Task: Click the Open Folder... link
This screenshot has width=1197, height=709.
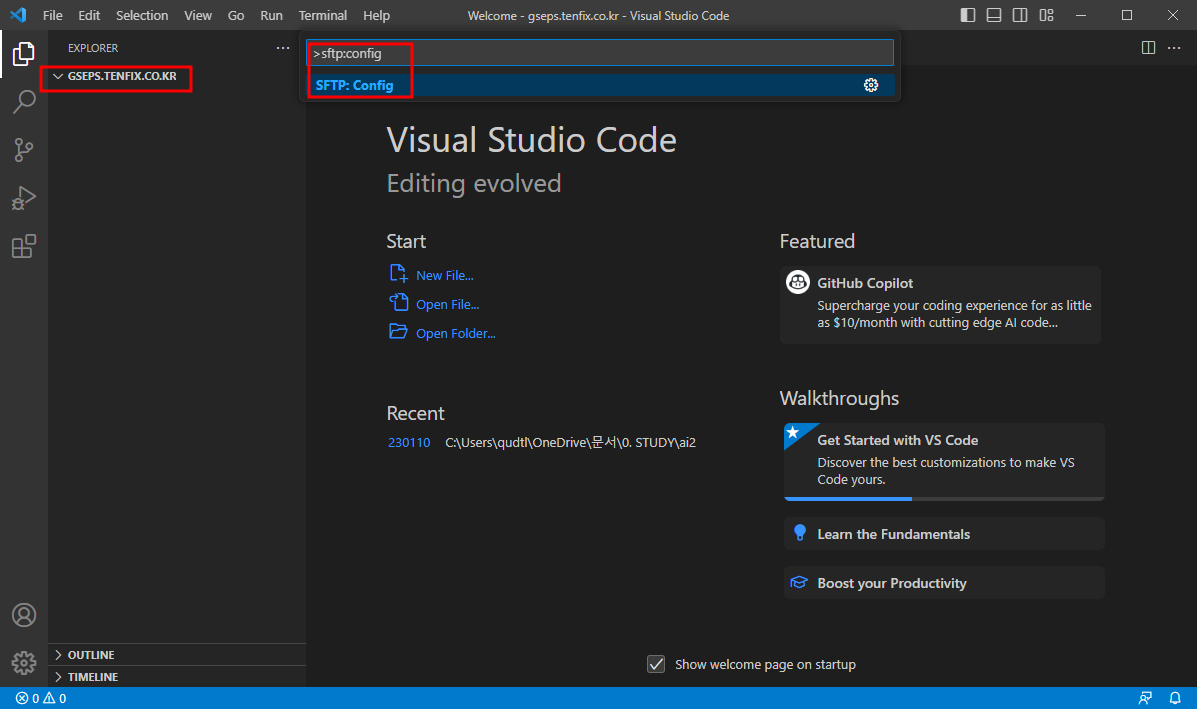Action: coord(456,334)
